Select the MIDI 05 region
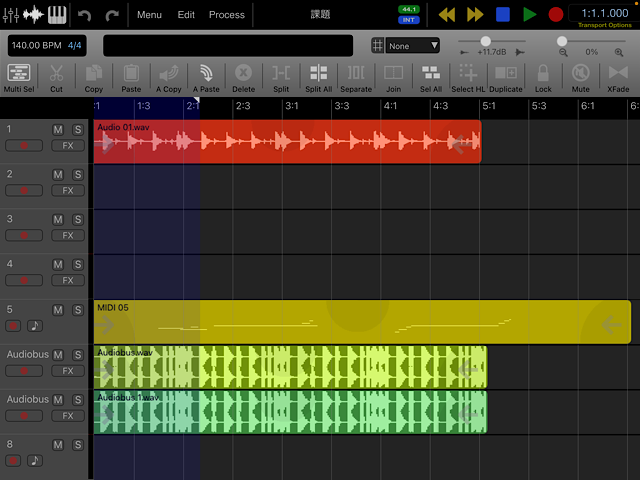This screenshot has width=640, height=480. click(x=362, y=322)
